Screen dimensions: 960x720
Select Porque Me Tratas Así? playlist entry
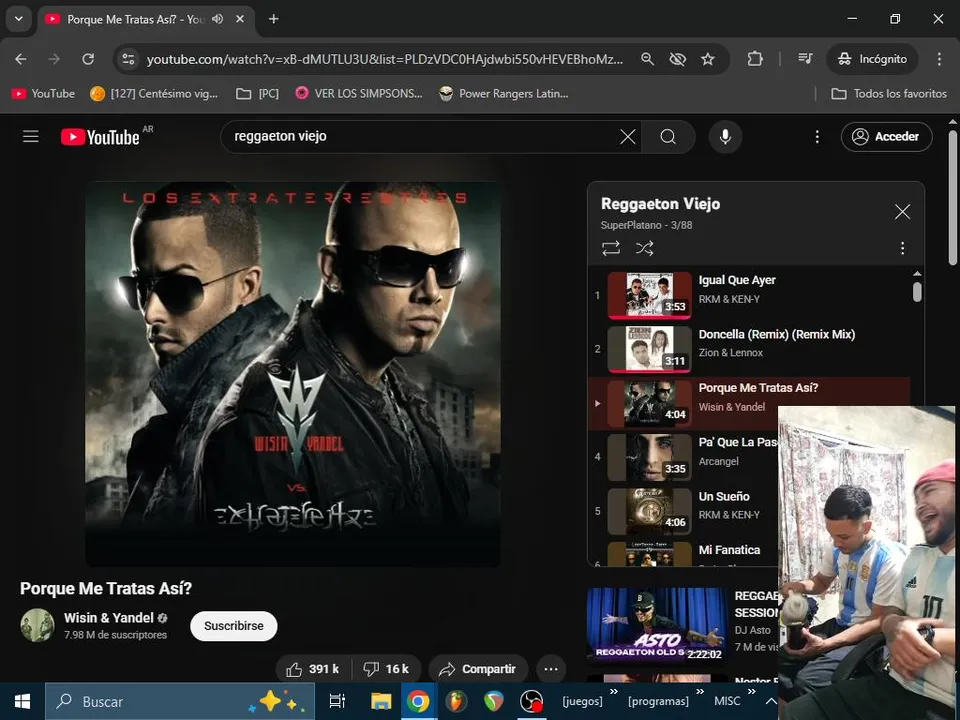749,403
